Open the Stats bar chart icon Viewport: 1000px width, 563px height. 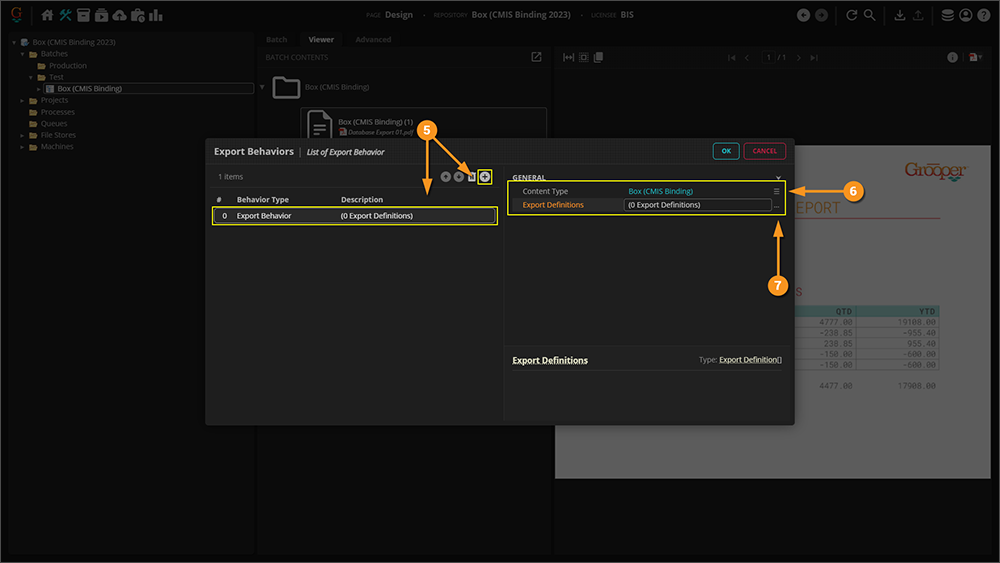click(x=156, y=15)
